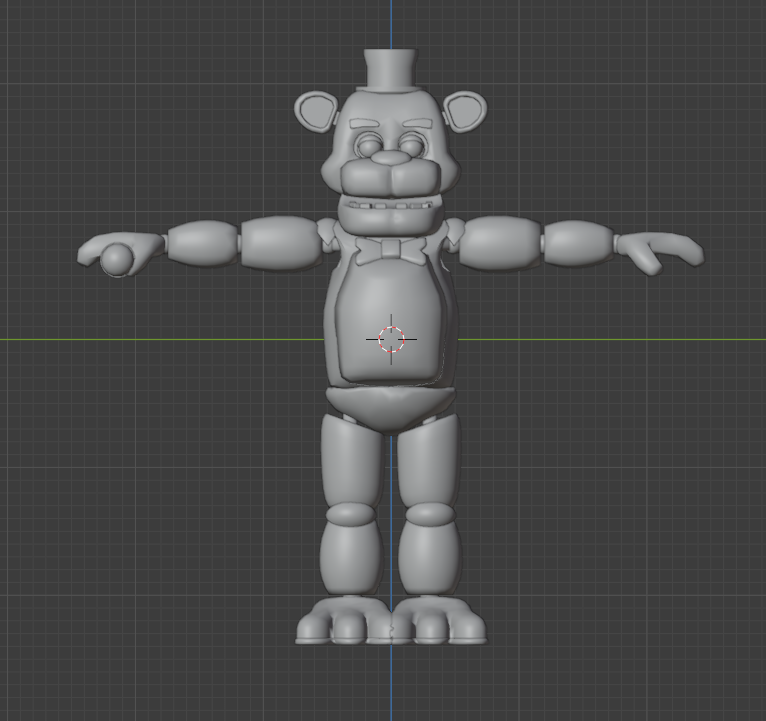Select the lower jaw with teeth

click(391, 215)
